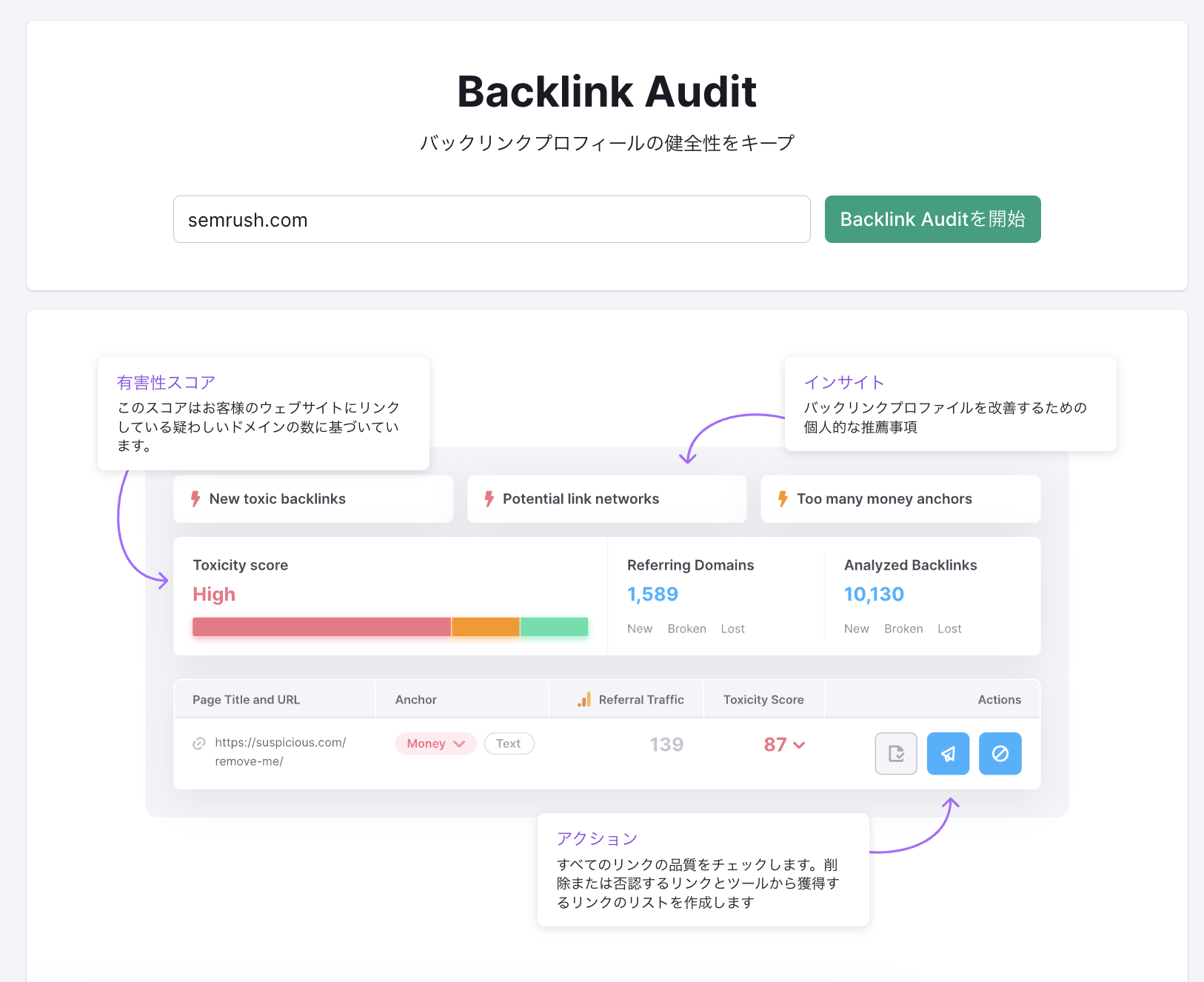The width and height of the screenshot is (1204, 982).
Task: Click the paper plane send-to-remove icon
Action: point(948,754)
